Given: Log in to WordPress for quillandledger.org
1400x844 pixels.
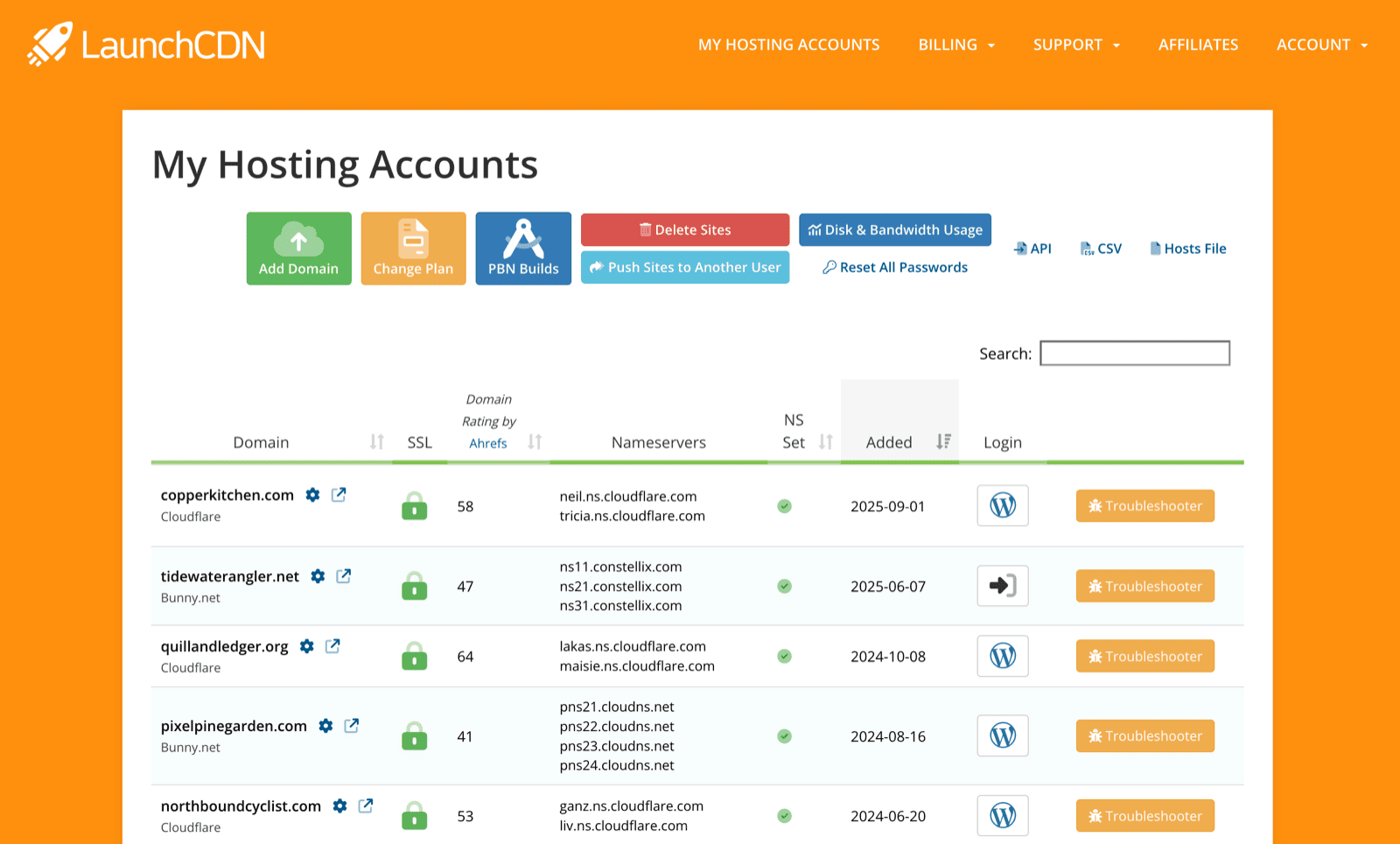Looking at the screenshot, I should 1003,656.
